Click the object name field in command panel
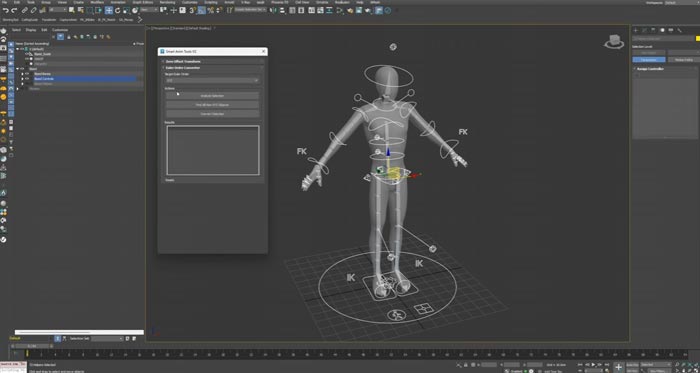The height and width of the screenshot is (373, 700). 662,38
